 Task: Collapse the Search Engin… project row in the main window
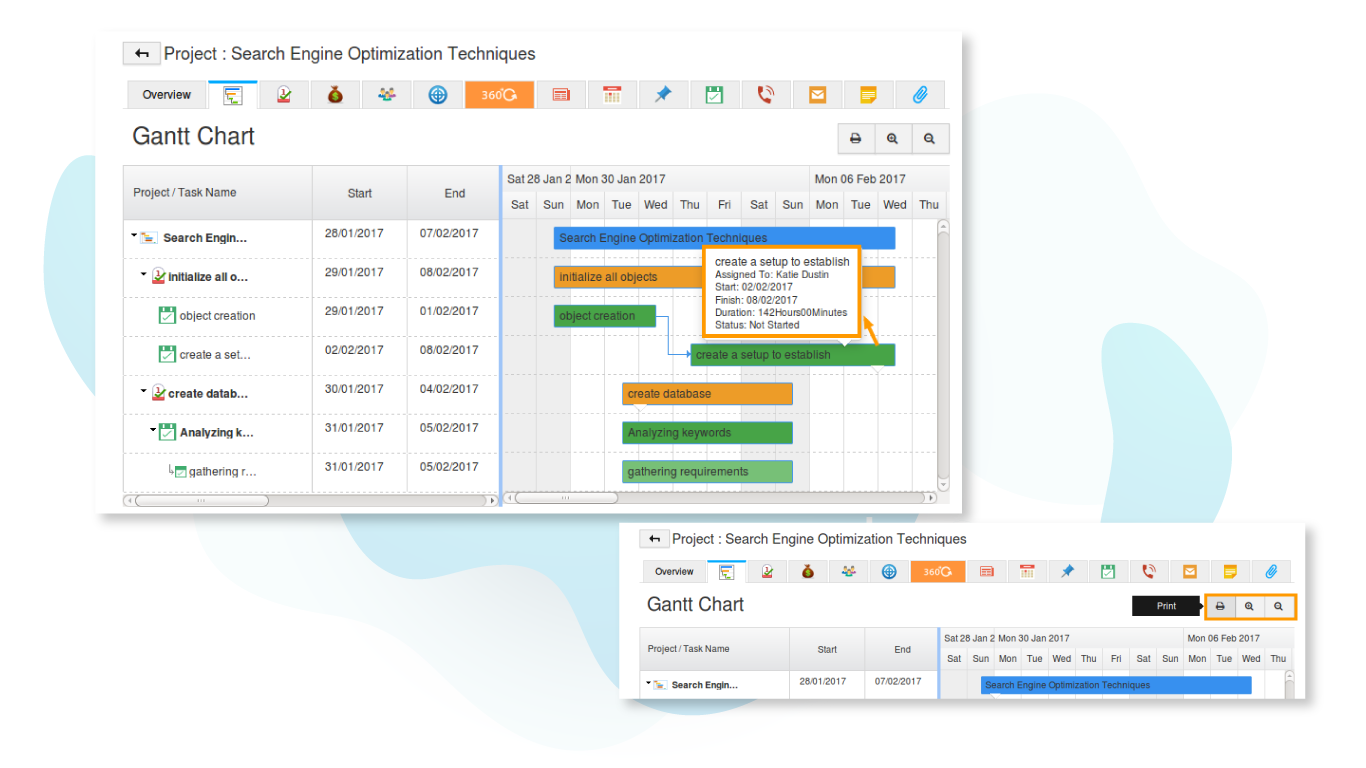134,237
